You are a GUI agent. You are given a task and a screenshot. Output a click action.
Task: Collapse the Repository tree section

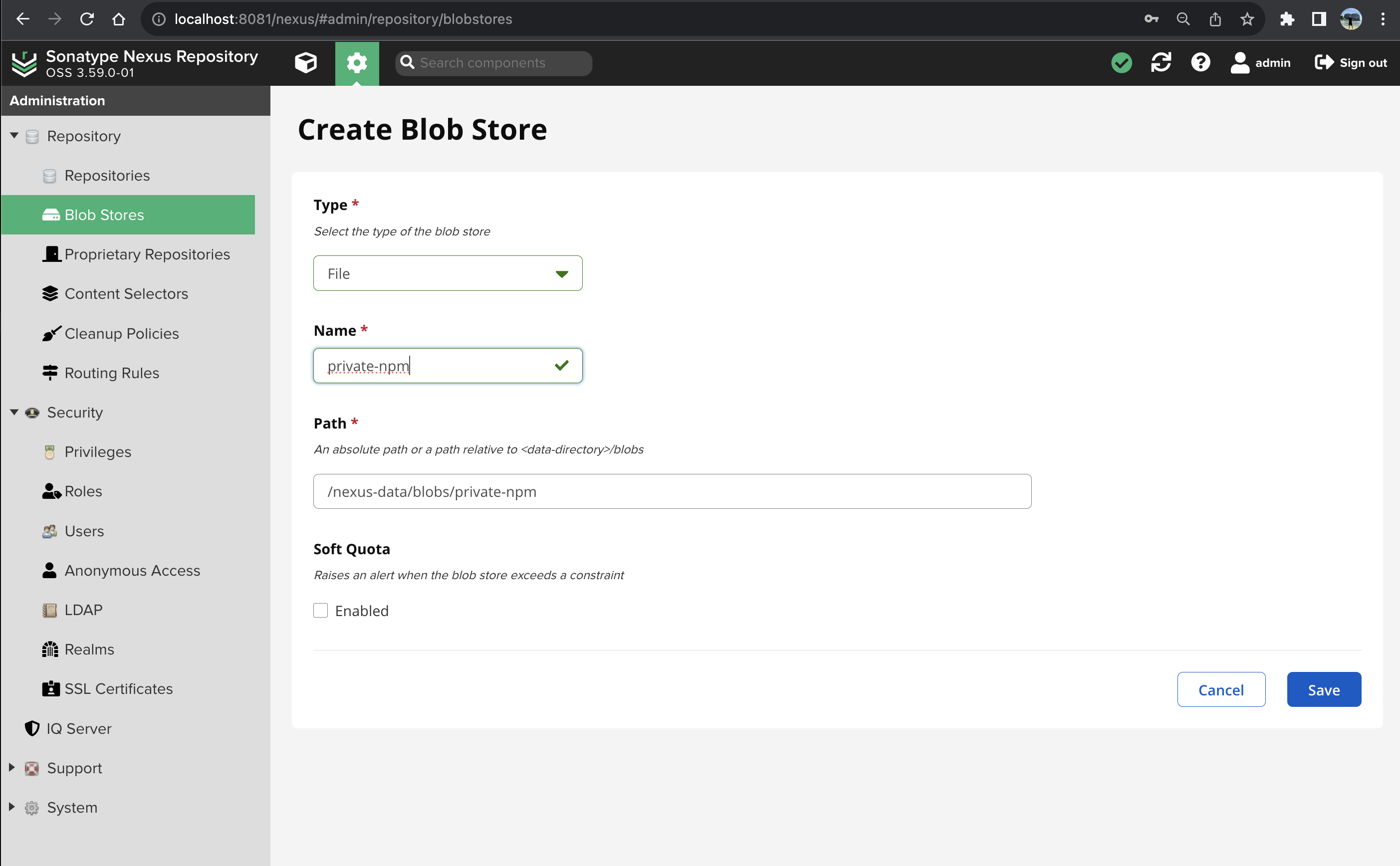click(x=14, y=136)
